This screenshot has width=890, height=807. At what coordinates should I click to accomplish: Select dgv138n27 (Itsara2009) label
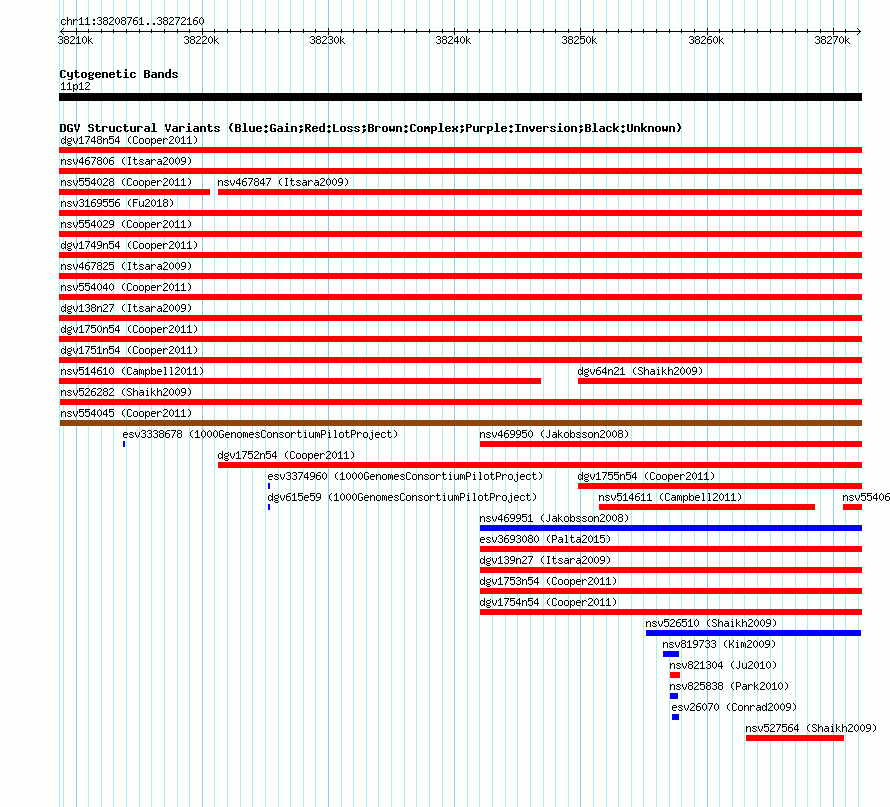tap(126, 308)
